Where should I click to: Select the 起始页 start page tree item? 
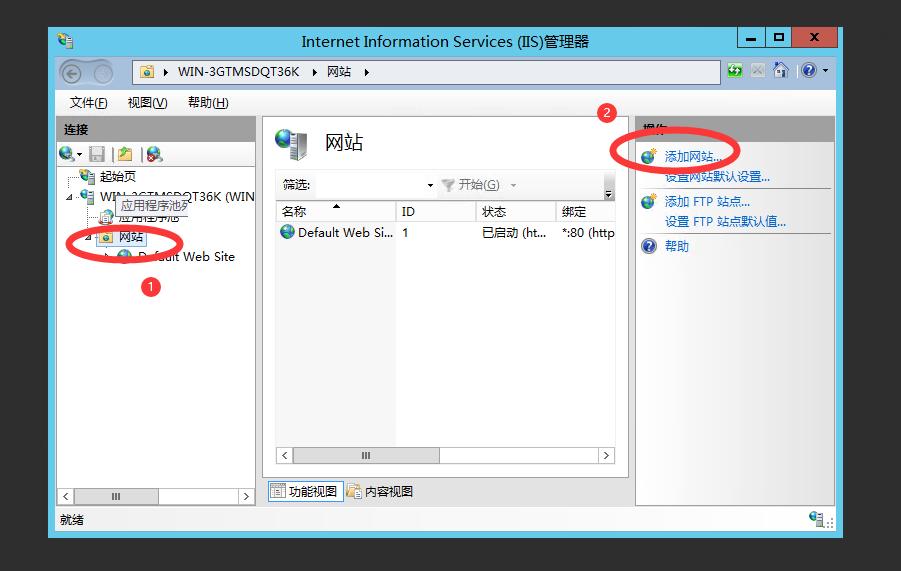118,176
